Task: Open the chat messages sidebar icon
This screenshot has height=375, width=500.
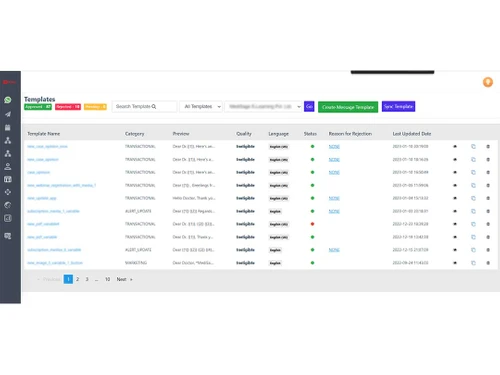Action: [8, 236]
